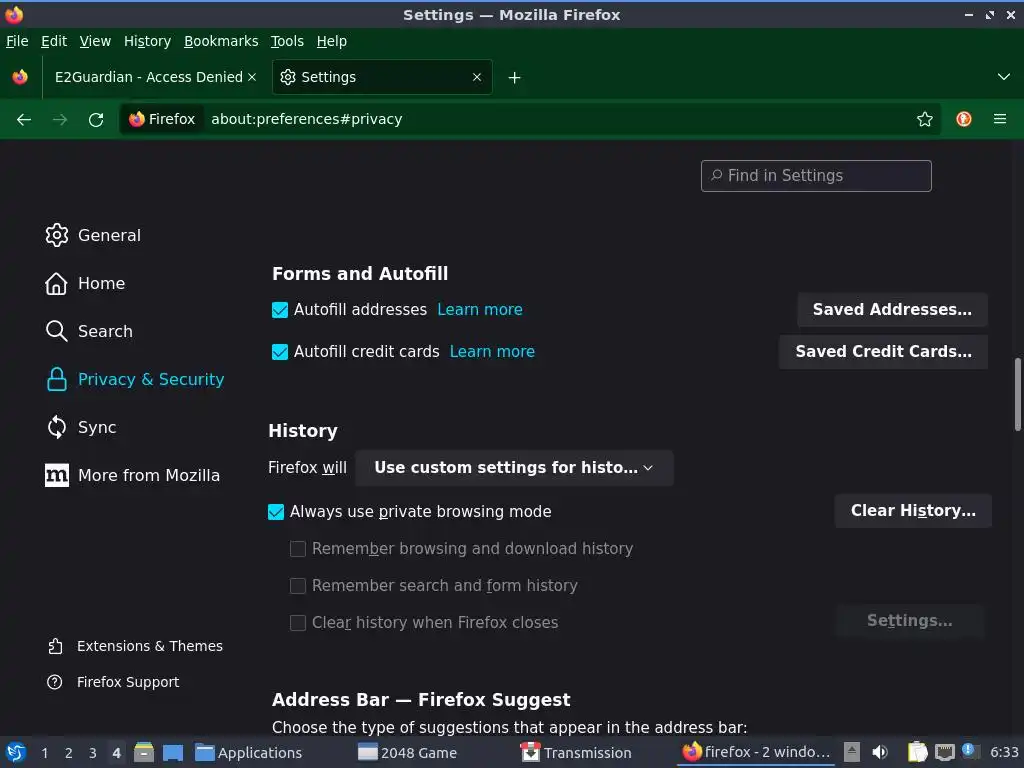Open the Search settings category
Viewport: 1024px width, 768px height.
(89, 331)
